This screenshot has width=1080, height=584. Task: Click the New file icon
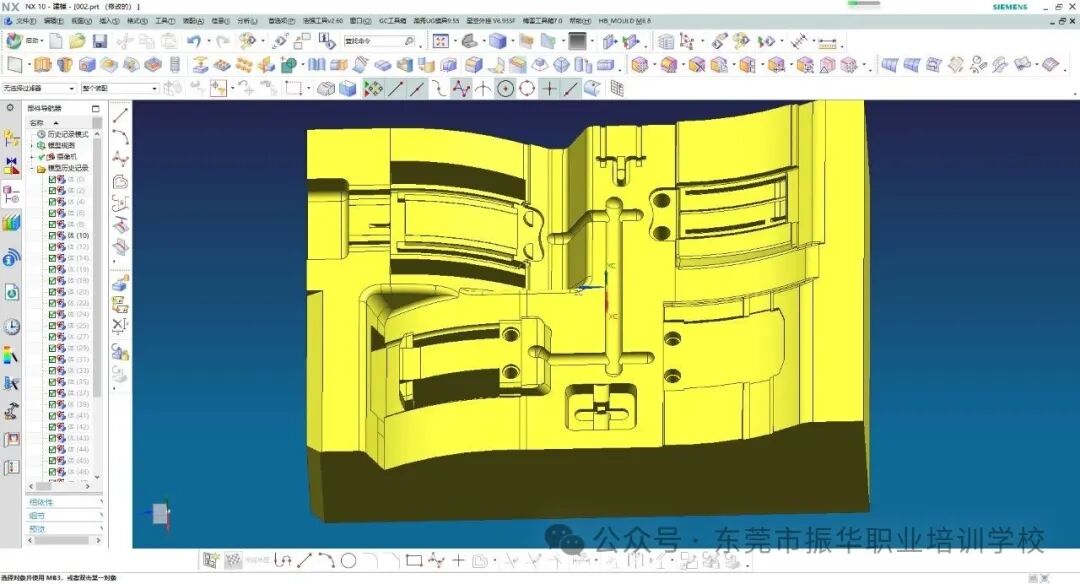point(56,42)
